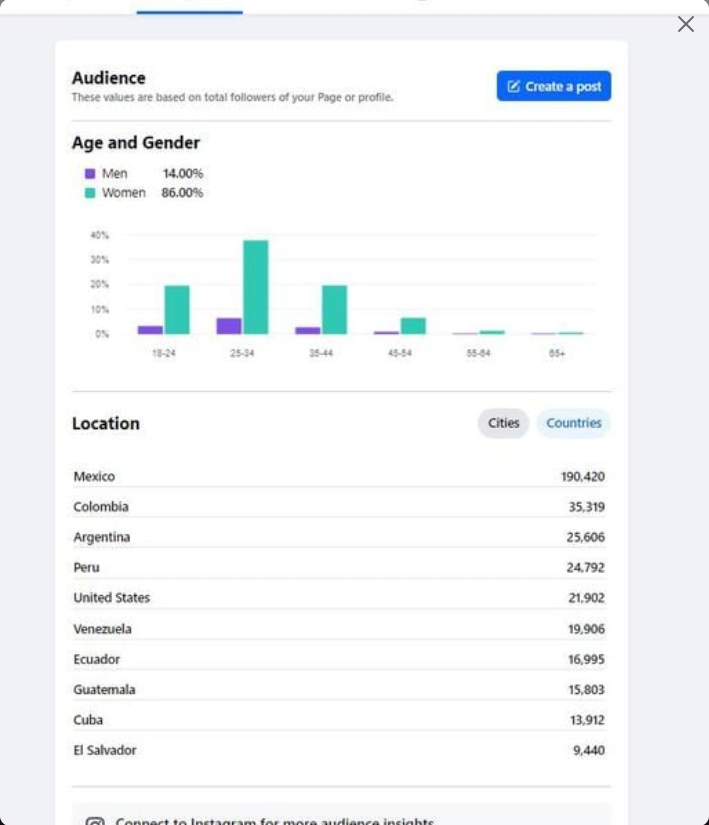The height and width of the screenshot is (825, 709).
Task: Select the Women bar for ages 35-44
Action: [334, 310]
